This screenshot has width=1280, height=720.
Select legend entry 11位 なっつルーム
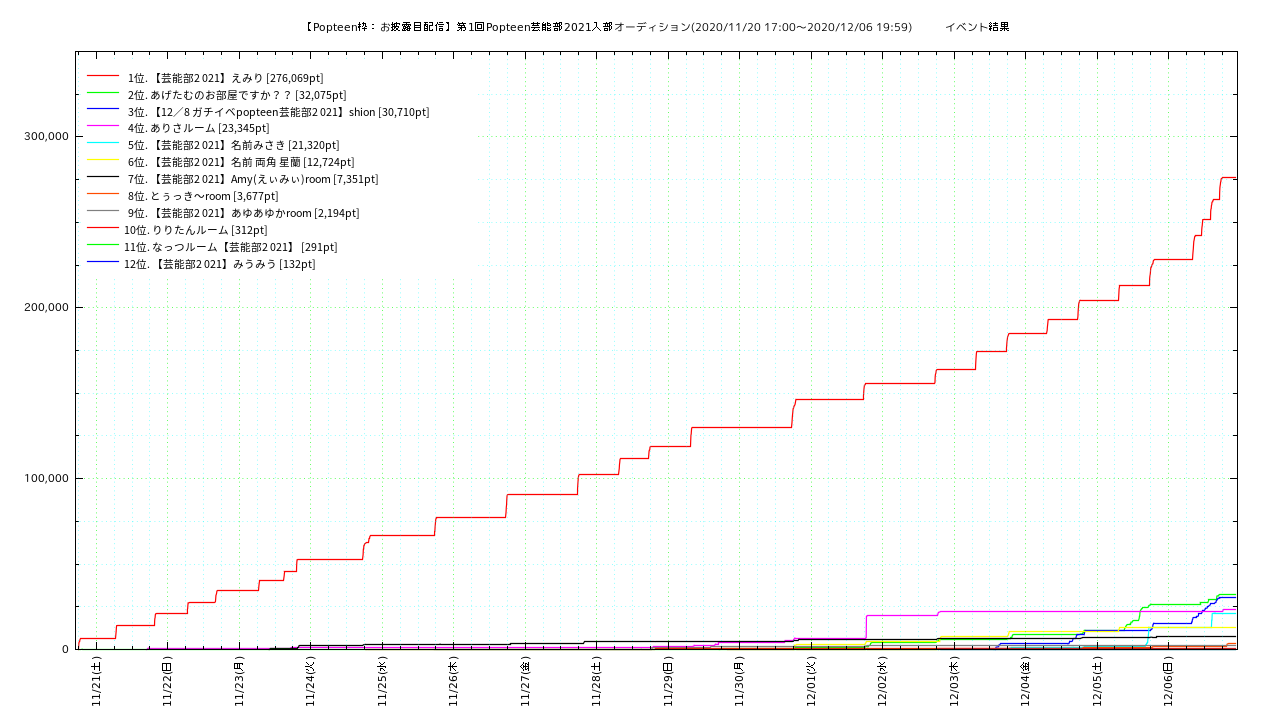(x=230, y=247)
